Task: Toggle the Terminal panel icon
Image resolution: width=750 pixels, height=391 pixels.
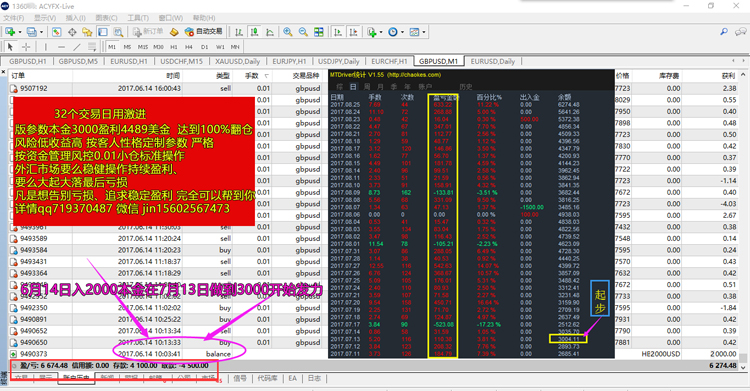Action: click(102, 32)
